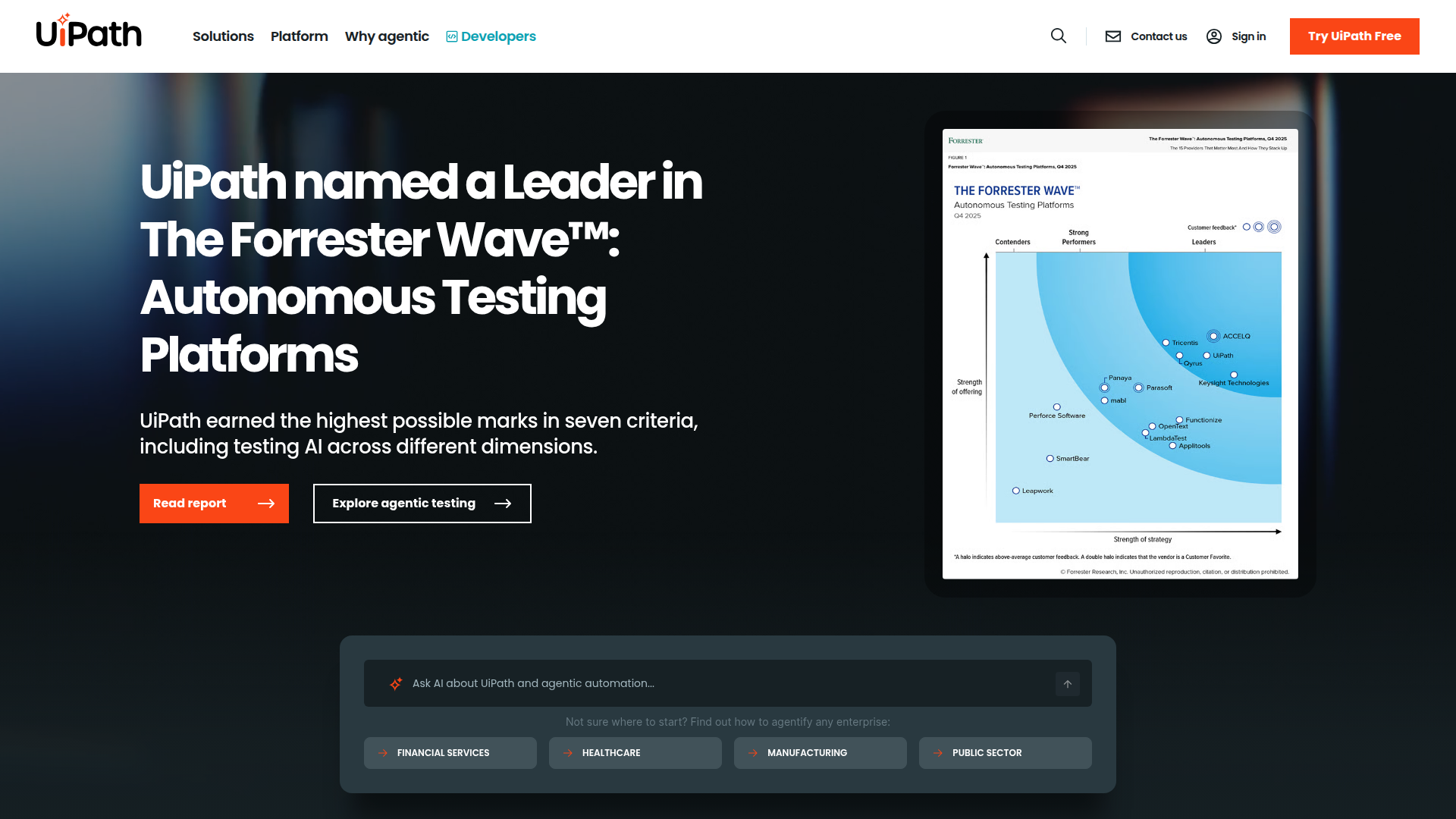This screenshot has width=1456, height=819.
Task: Click the submit arrow in the AI prompt box
Action: click(x=1067, y=683)
